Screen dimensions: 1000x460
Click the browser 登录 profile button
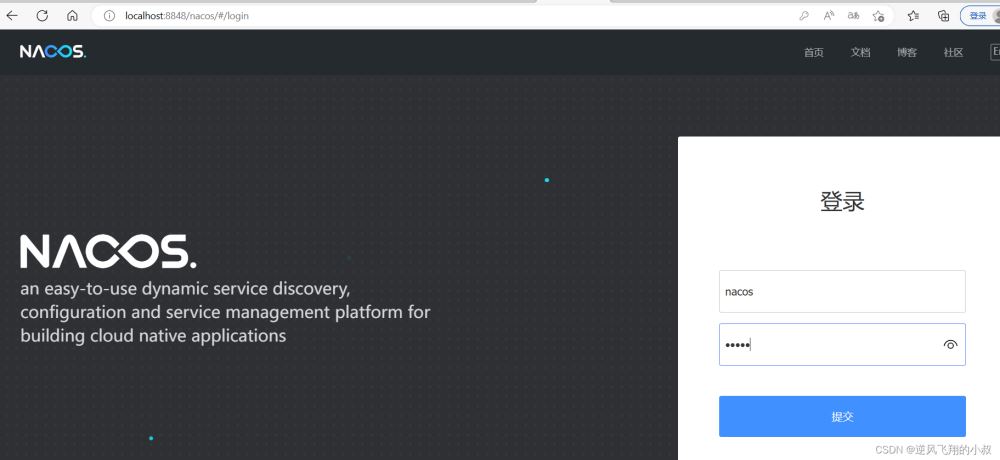pyautogui.click(x=979, y=16)
